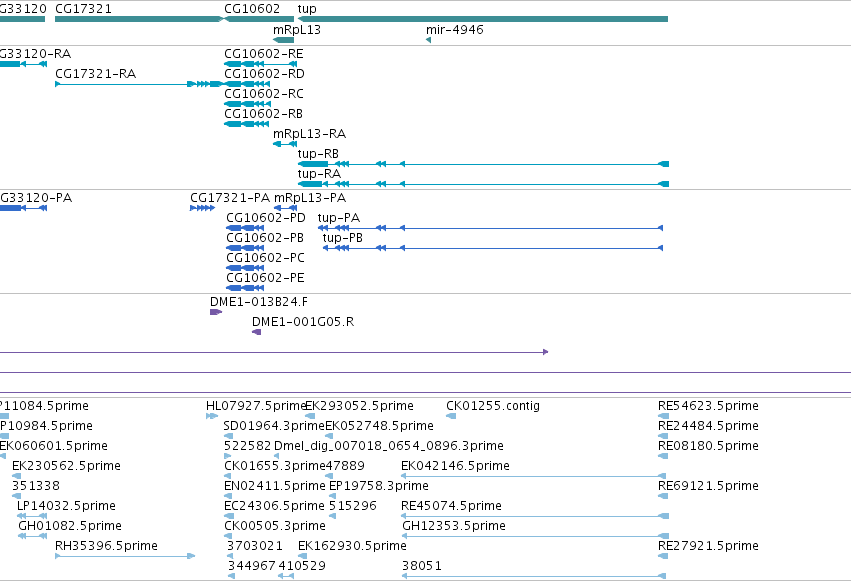Select the Dmel_dig_007018_0654_0896.3prime label

389,446
